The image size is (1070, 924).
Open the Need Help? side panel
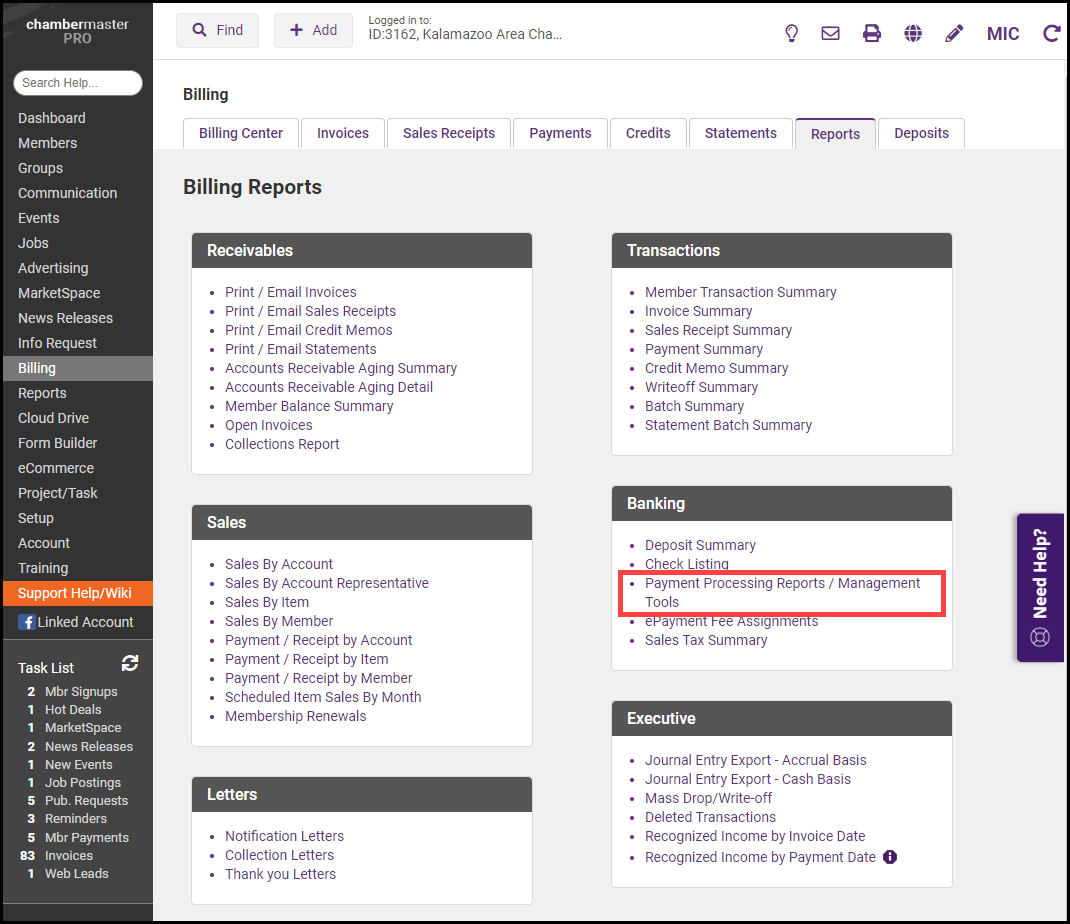tap(1040, 587)
